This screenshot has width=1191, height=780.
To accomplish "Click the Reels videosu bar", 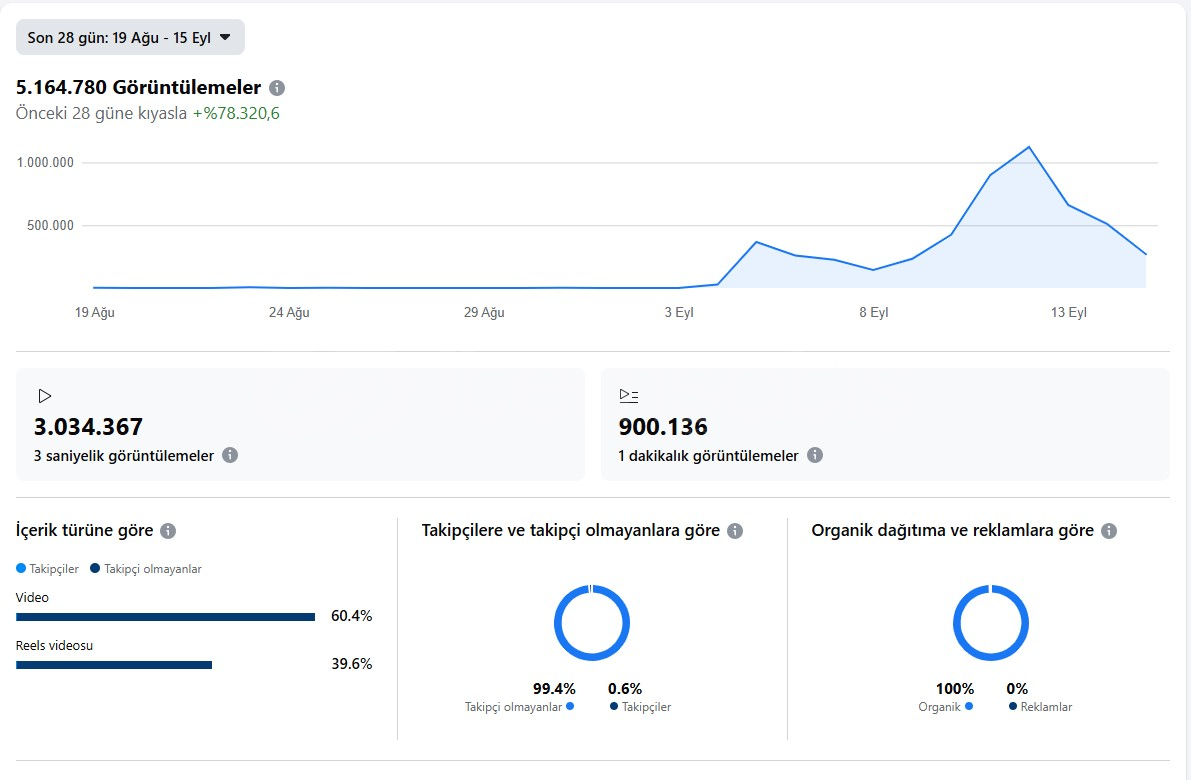I will pyautogui.click(x=114, y=665).
